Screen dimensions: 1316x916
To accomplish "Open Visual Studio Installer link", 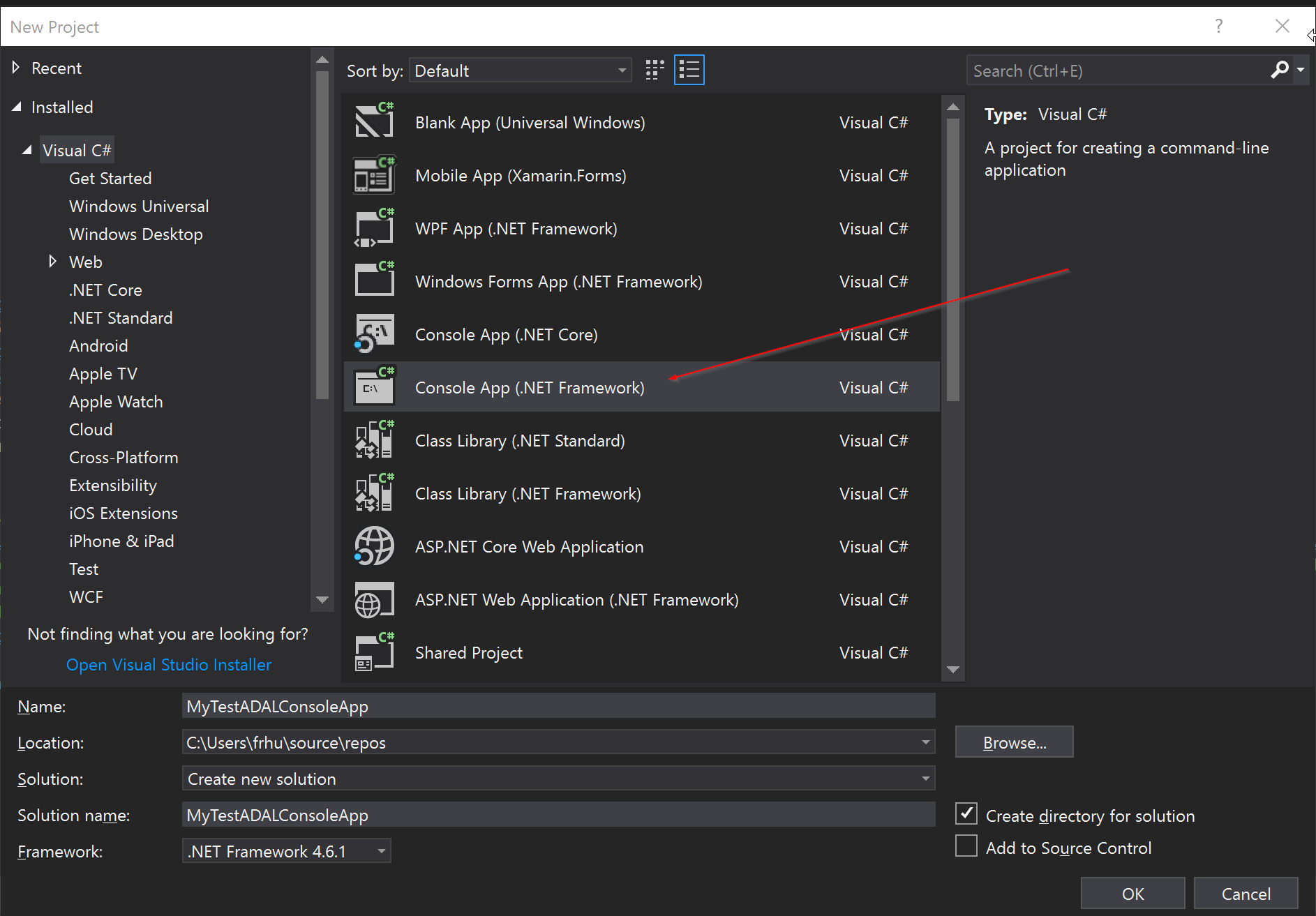I will (x=169, y=665).
